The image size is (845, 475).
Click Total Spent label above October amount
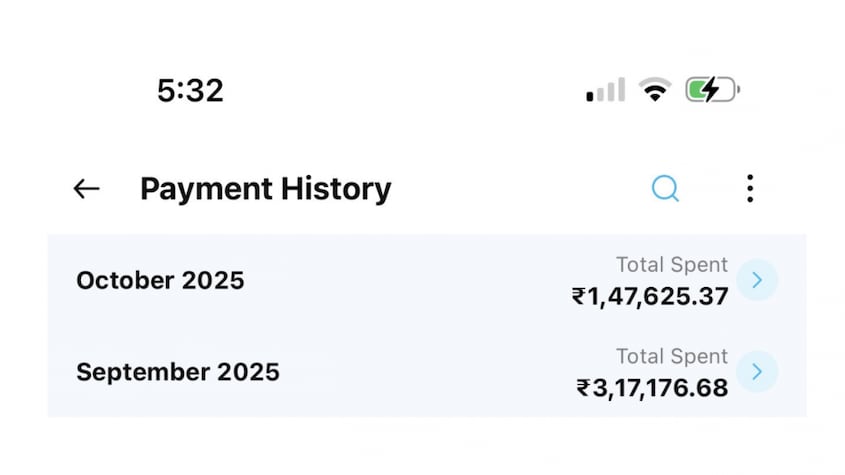[x=672, y=265]
